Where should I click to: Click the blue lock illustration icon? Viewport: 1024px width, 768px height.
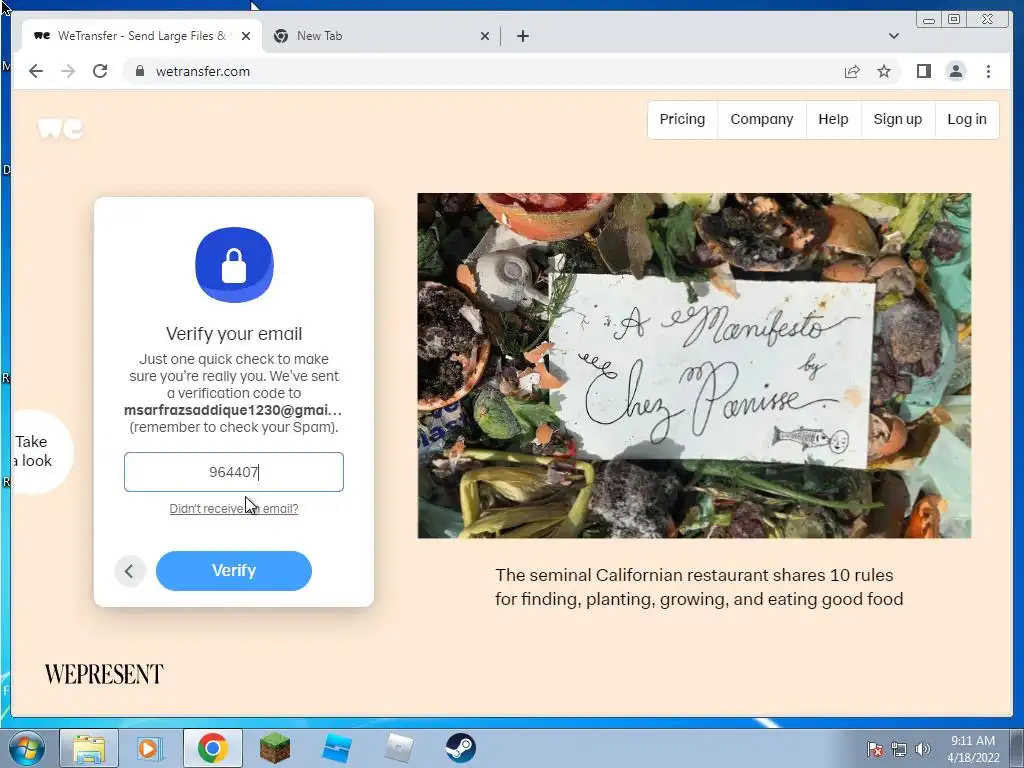click(x=234, y=264)
